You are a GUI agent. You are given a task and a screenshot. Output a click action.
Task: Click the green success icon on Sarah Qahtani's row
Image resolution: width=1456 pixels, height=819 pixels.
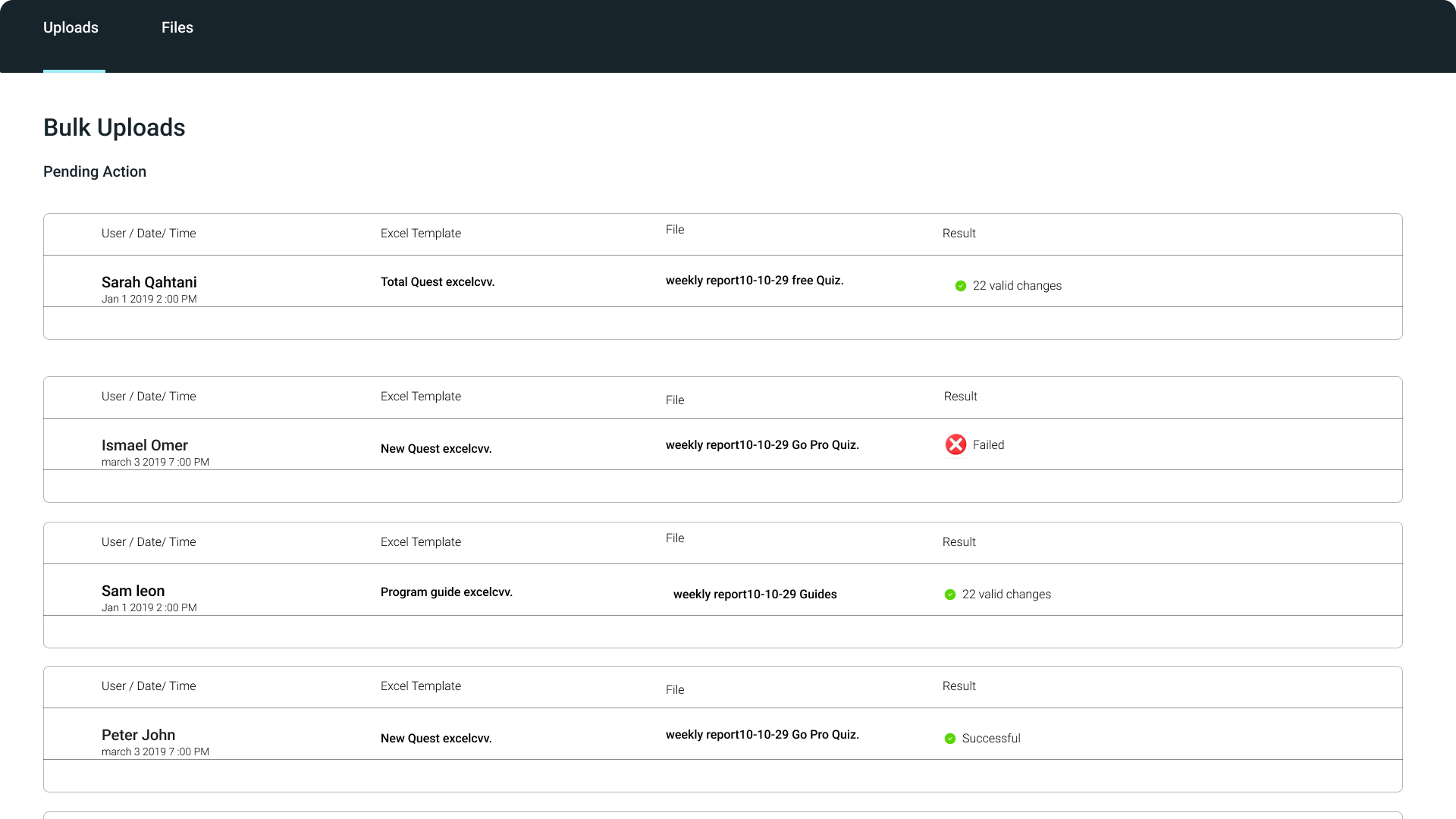[959, 286]
